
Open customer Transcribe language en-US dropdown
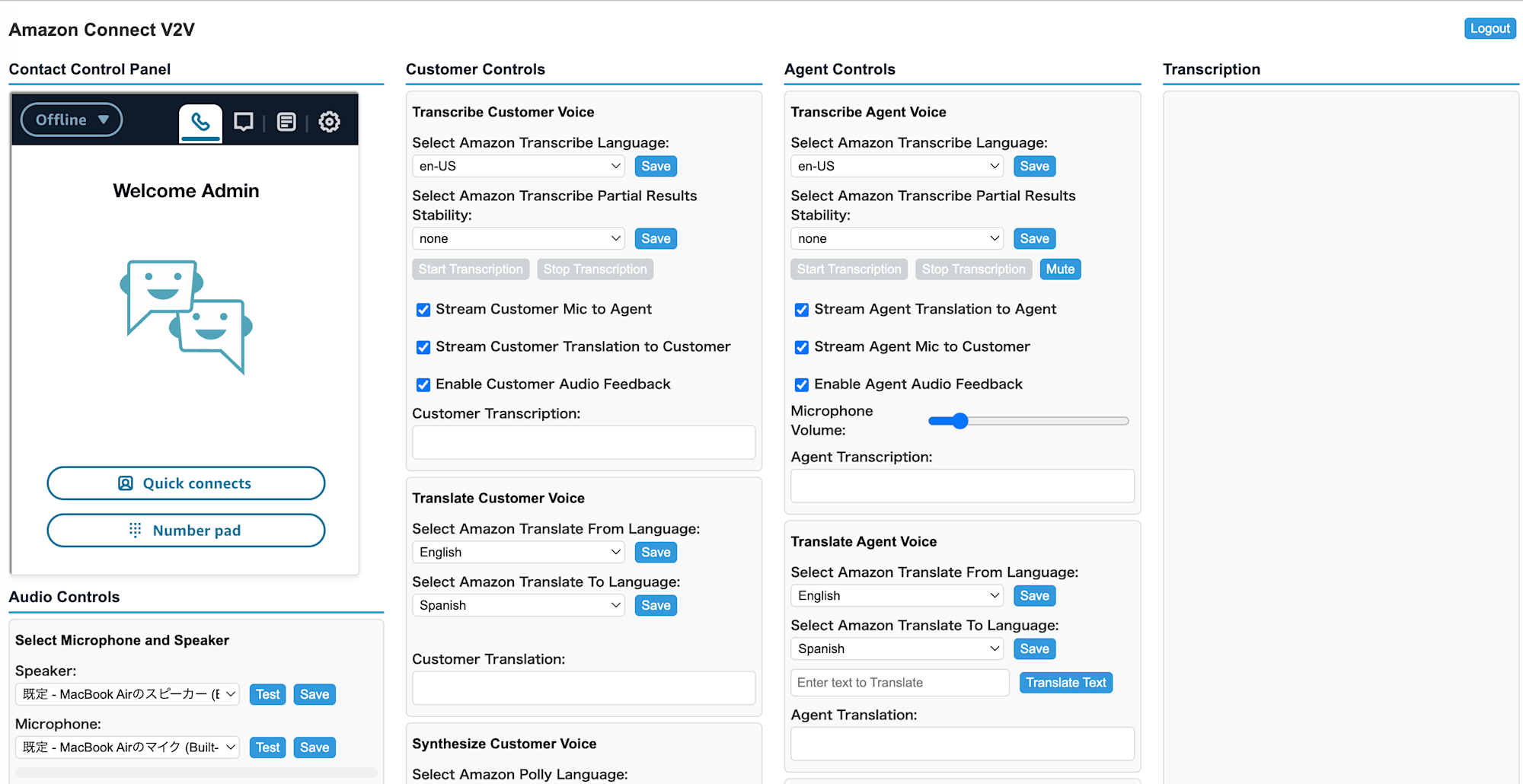coord(519,166)
